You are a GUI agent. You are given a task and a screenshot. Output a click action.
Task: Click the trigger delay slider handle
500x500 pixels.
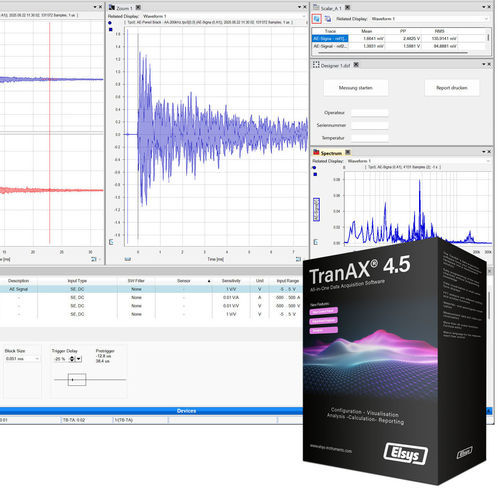[x=77, y=380]
